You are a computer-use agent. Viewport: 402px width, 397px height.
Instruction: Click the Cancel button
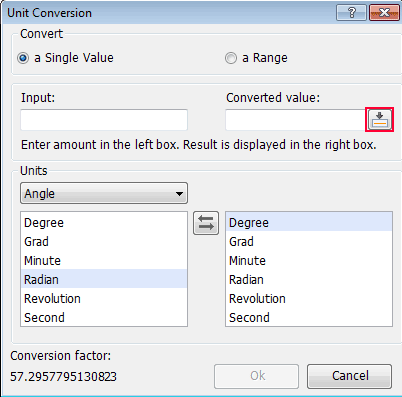point(349,376)
